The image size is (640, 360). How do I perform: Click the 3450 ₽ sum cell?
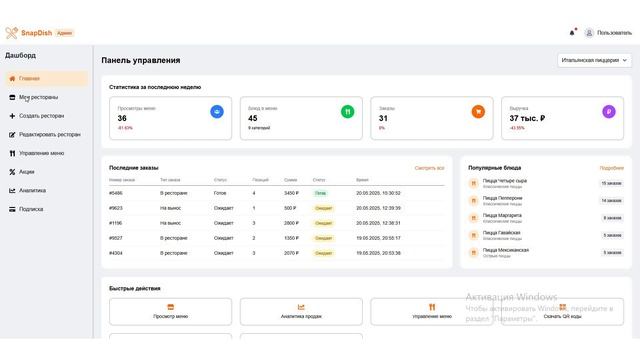(291, 193)
